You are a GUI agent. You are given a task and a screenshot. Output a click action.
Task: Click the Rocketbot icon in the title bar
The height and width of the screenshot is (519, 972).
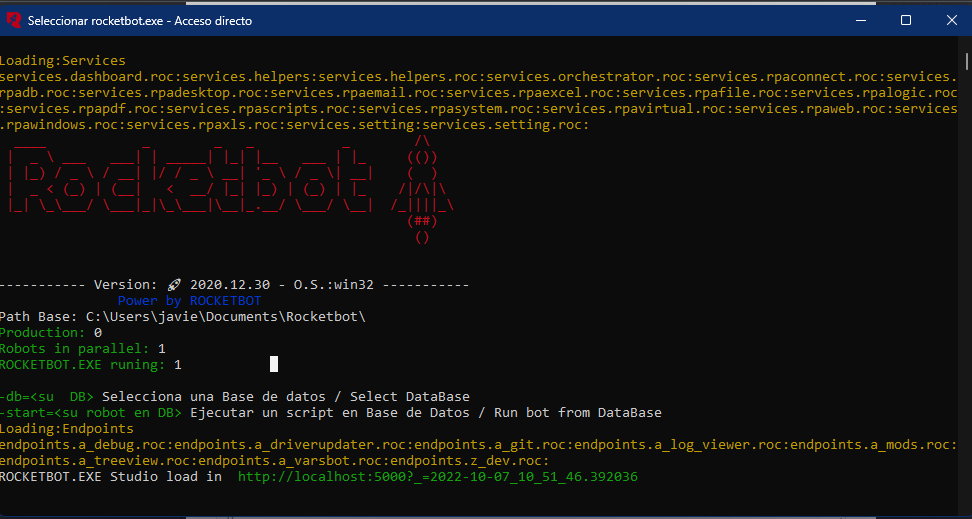[x=13, y=20]
